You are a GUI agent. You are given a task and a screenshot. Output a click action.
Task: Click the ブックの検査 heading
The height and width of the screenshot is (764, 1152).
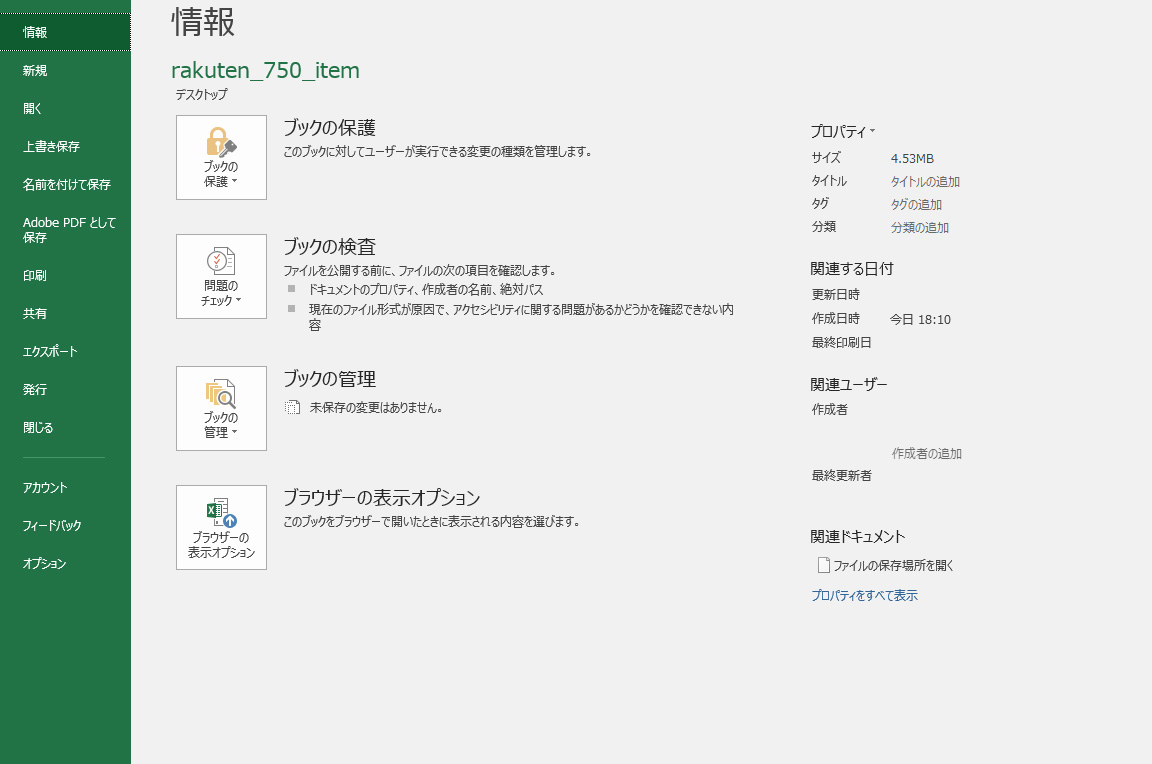[330, 247]
